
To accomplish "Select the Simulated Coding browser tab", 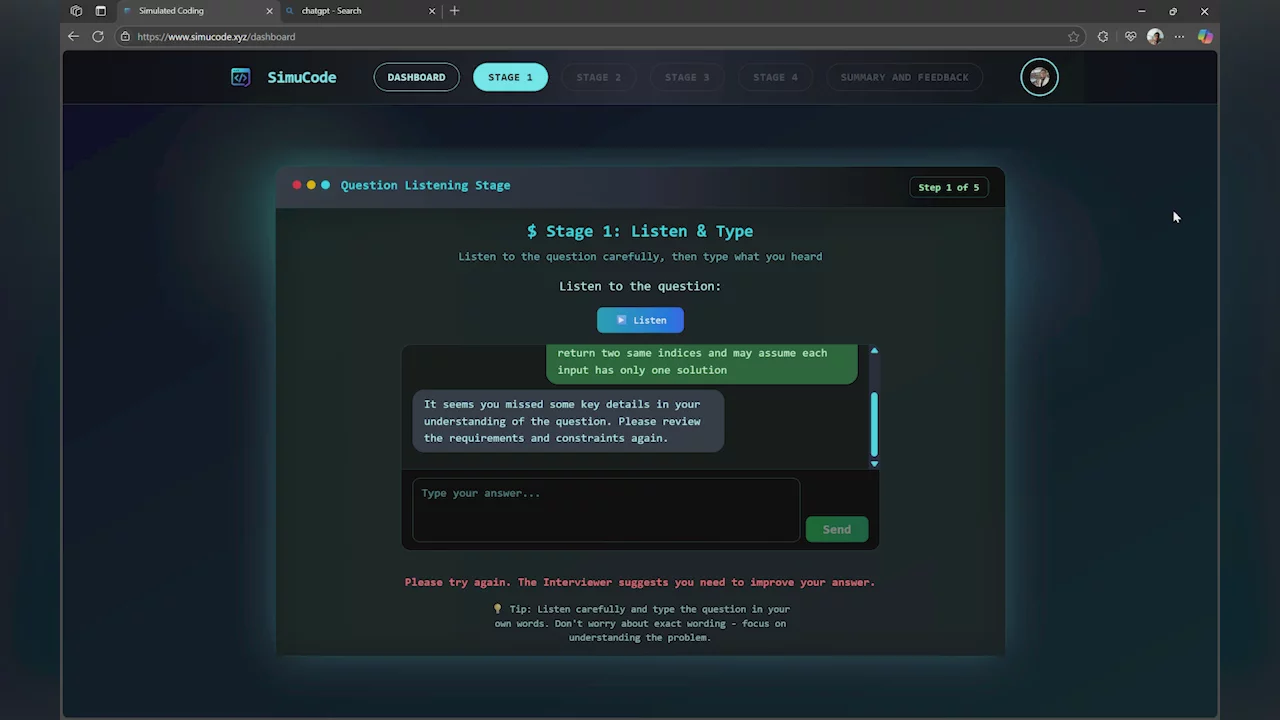I will [x=197, y=11].
